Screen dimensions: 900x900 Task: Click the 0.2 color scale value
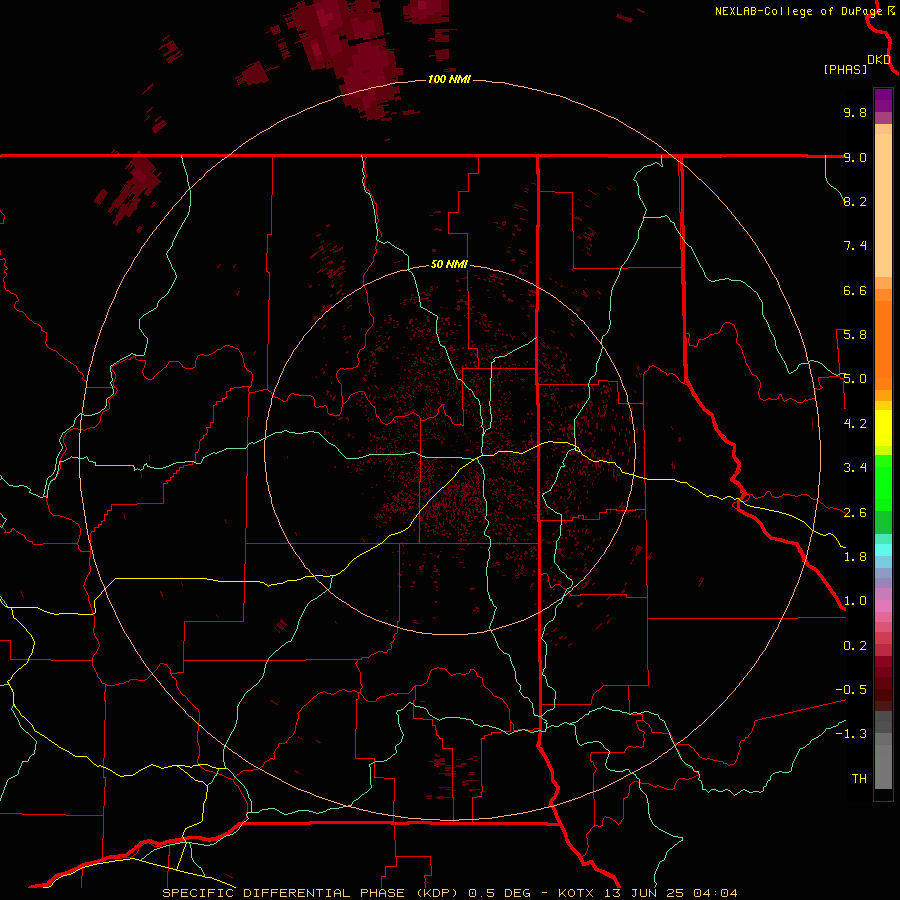(855, 646)
